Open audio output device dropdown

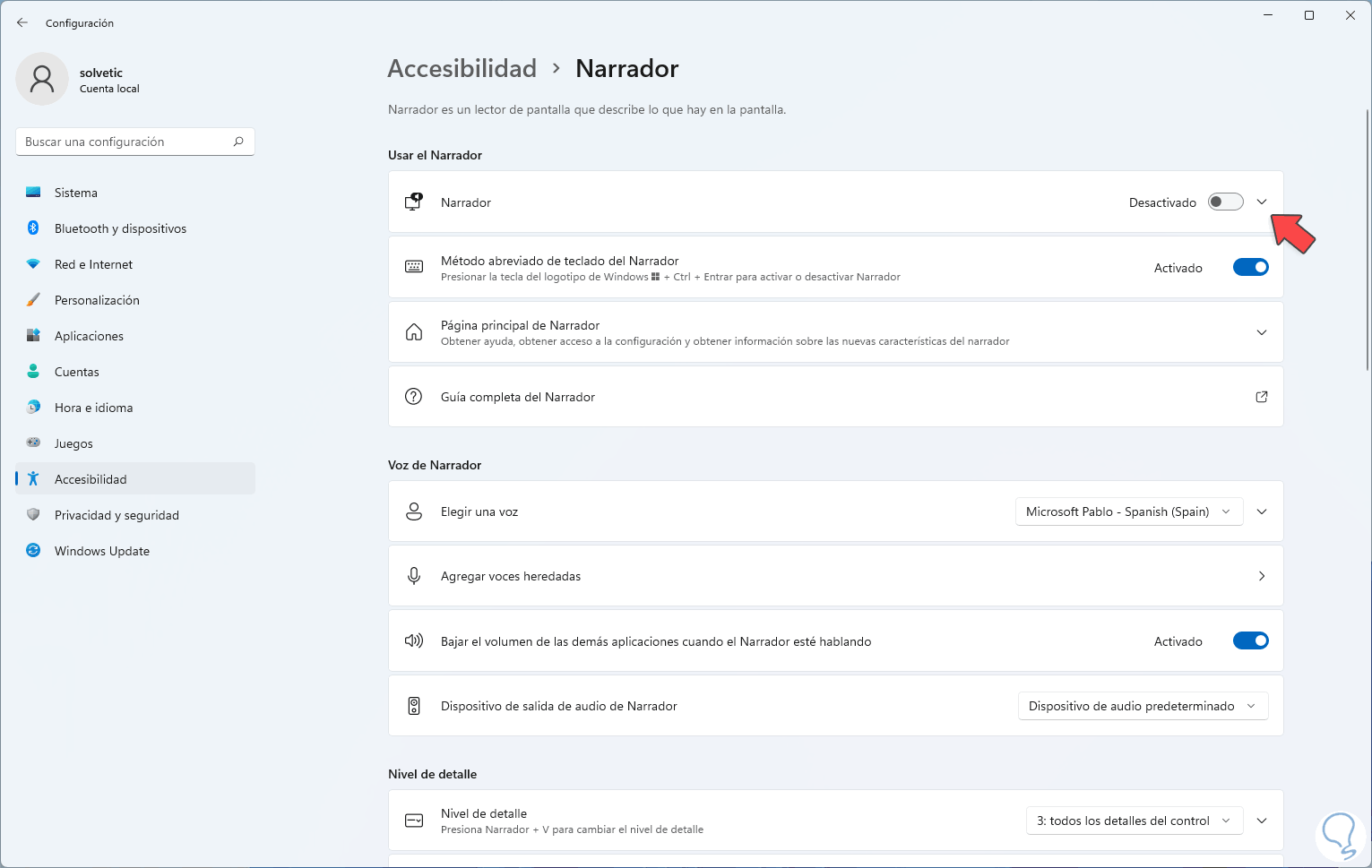tap(1143, 706)
